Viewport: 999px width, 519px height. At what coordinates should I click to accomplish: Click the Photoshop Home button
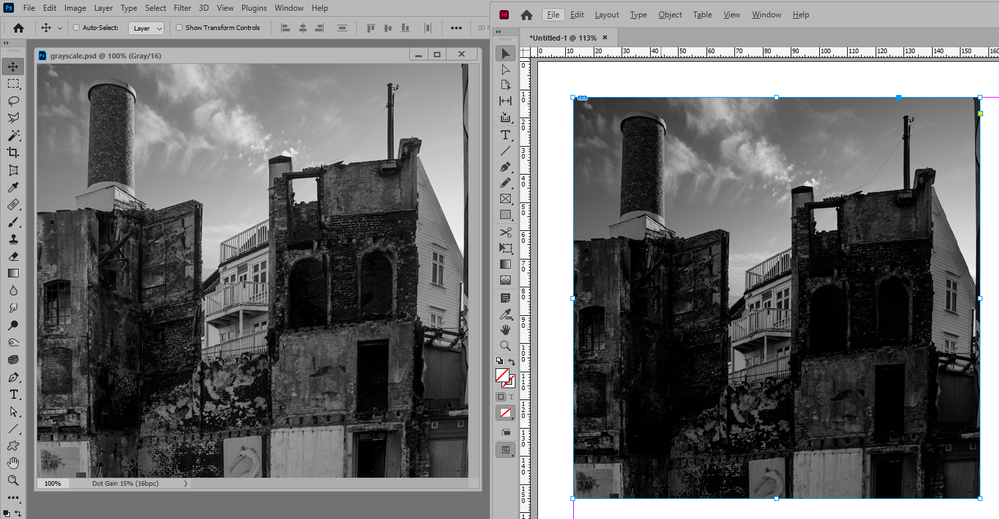pos(18,28)
